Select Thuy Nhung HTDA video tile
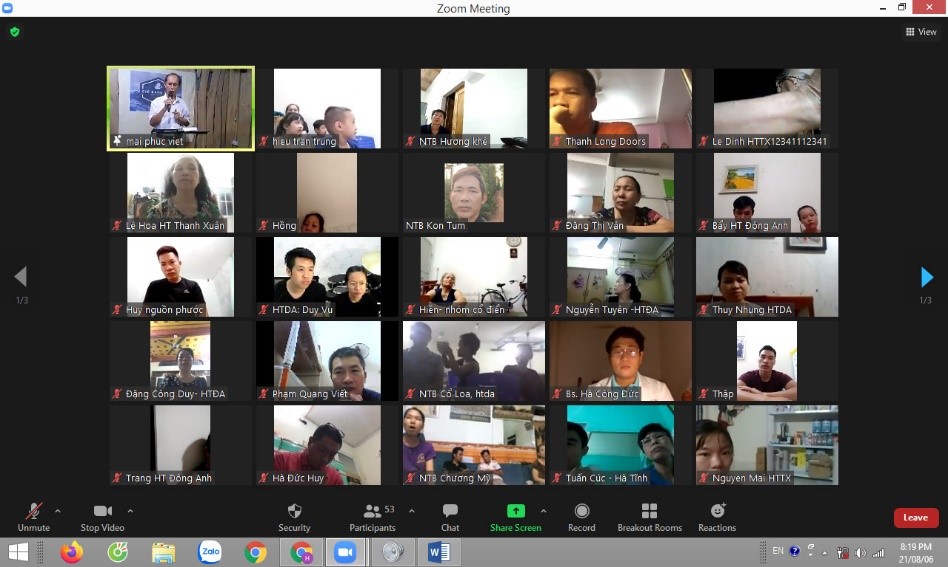Screen dimensions: 948x567 [x=767, y=277]
